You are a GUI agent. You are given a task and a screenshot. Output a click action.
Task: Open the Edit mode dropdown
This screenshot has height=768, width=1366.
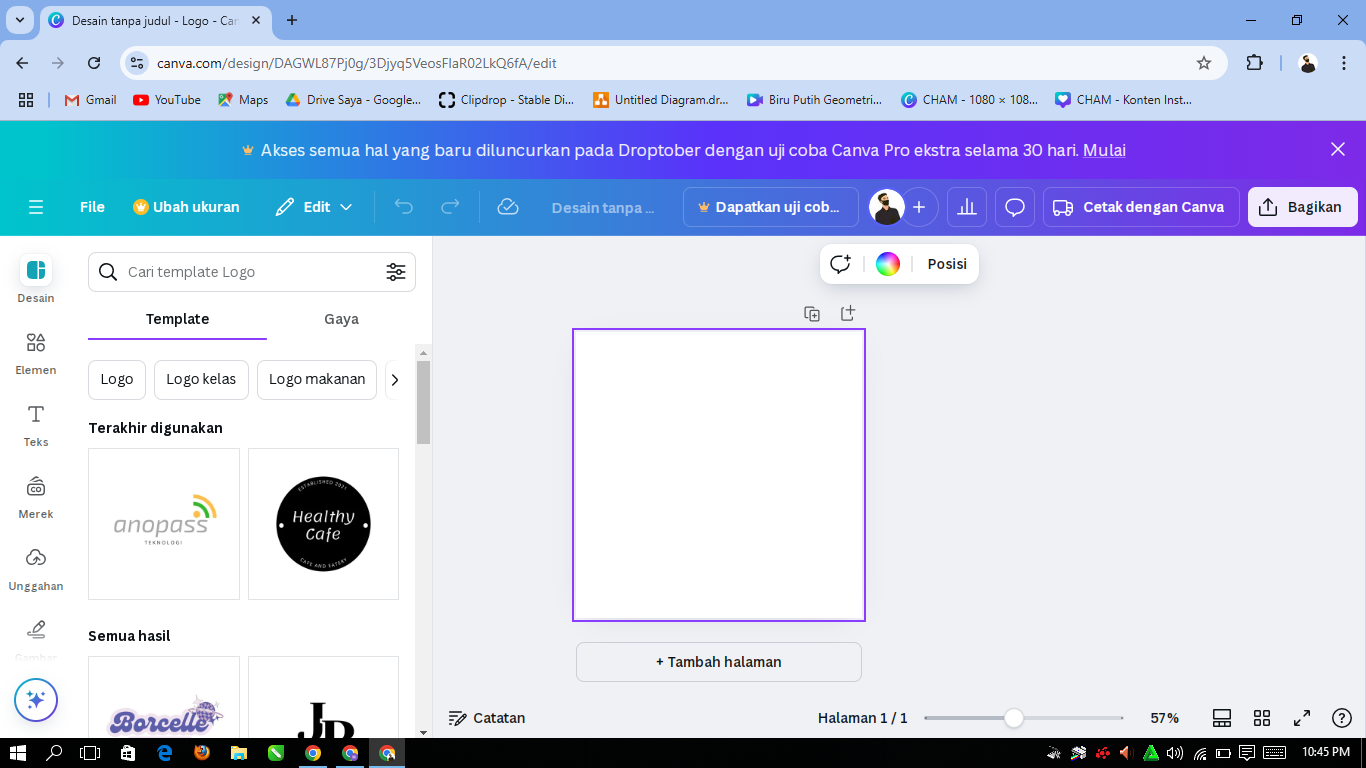click(x=314, y=207)
